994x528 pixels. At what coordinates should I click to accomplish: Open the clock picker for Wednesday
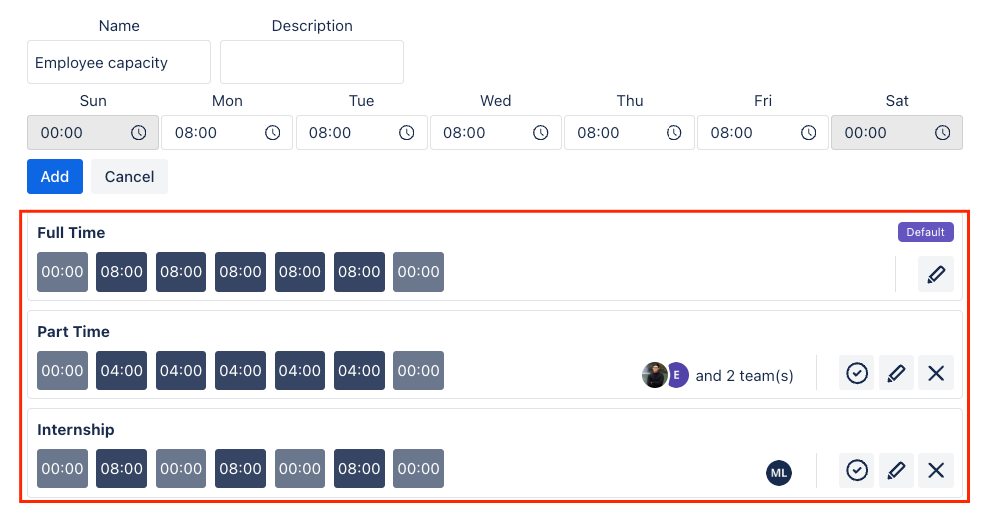coord(541,132)
